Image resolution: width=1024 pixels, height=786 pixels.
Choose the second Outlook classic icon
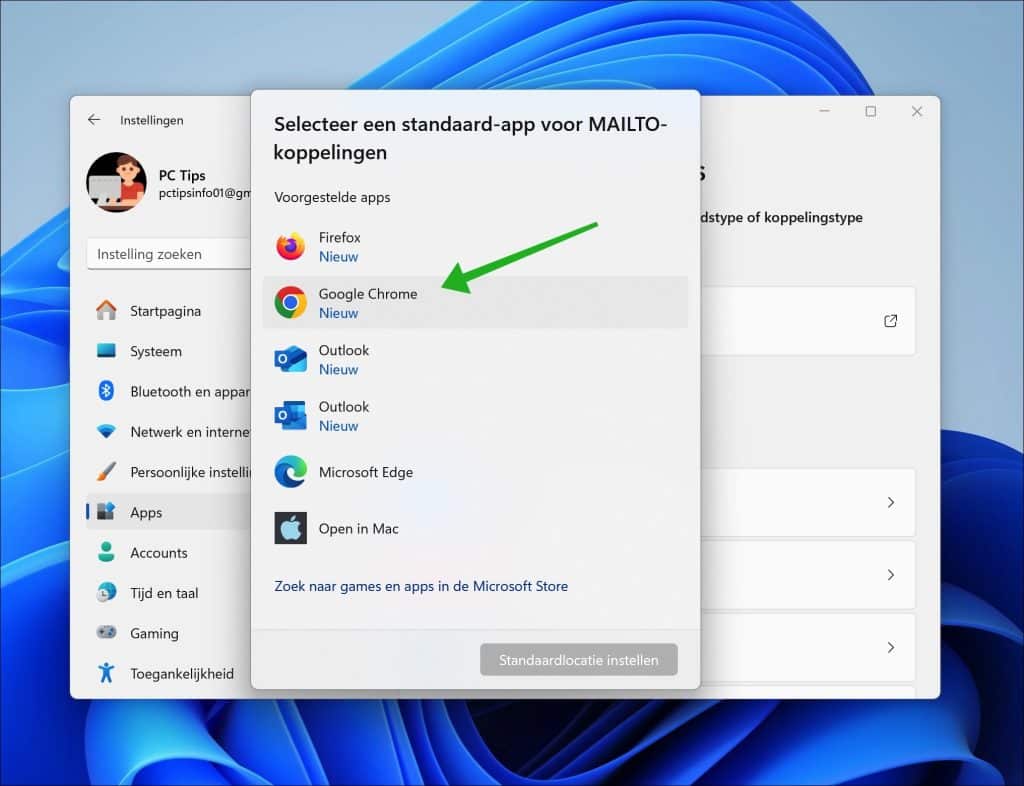click(291, 416)
